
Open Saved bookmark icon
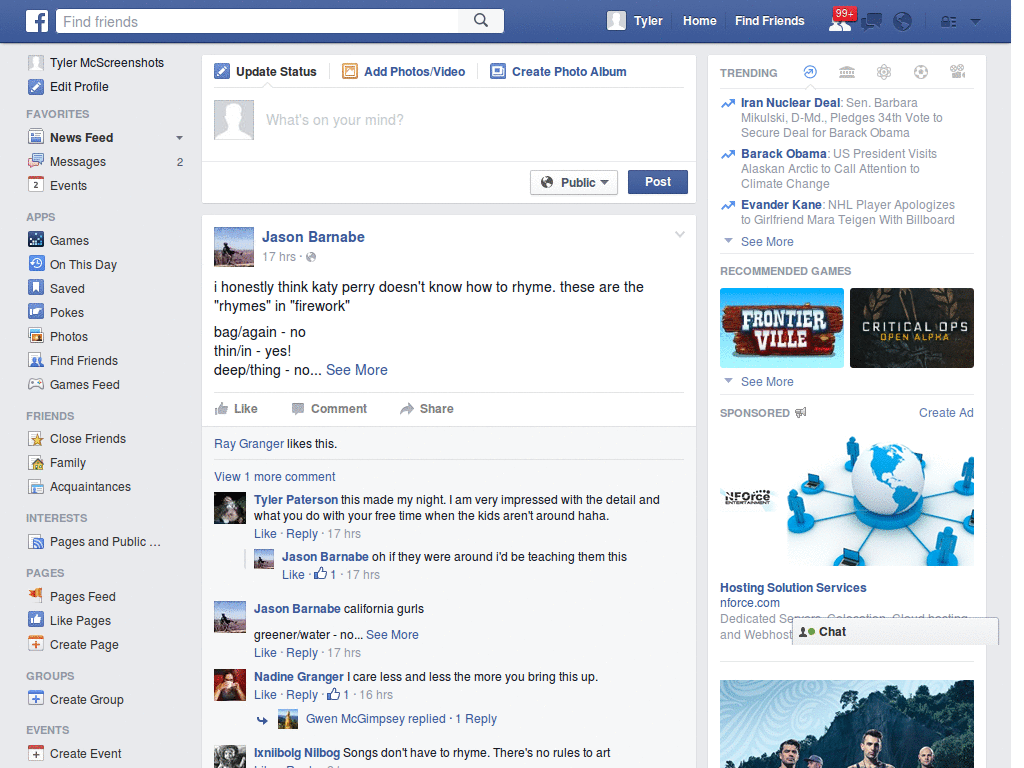(x=36, y=288)
